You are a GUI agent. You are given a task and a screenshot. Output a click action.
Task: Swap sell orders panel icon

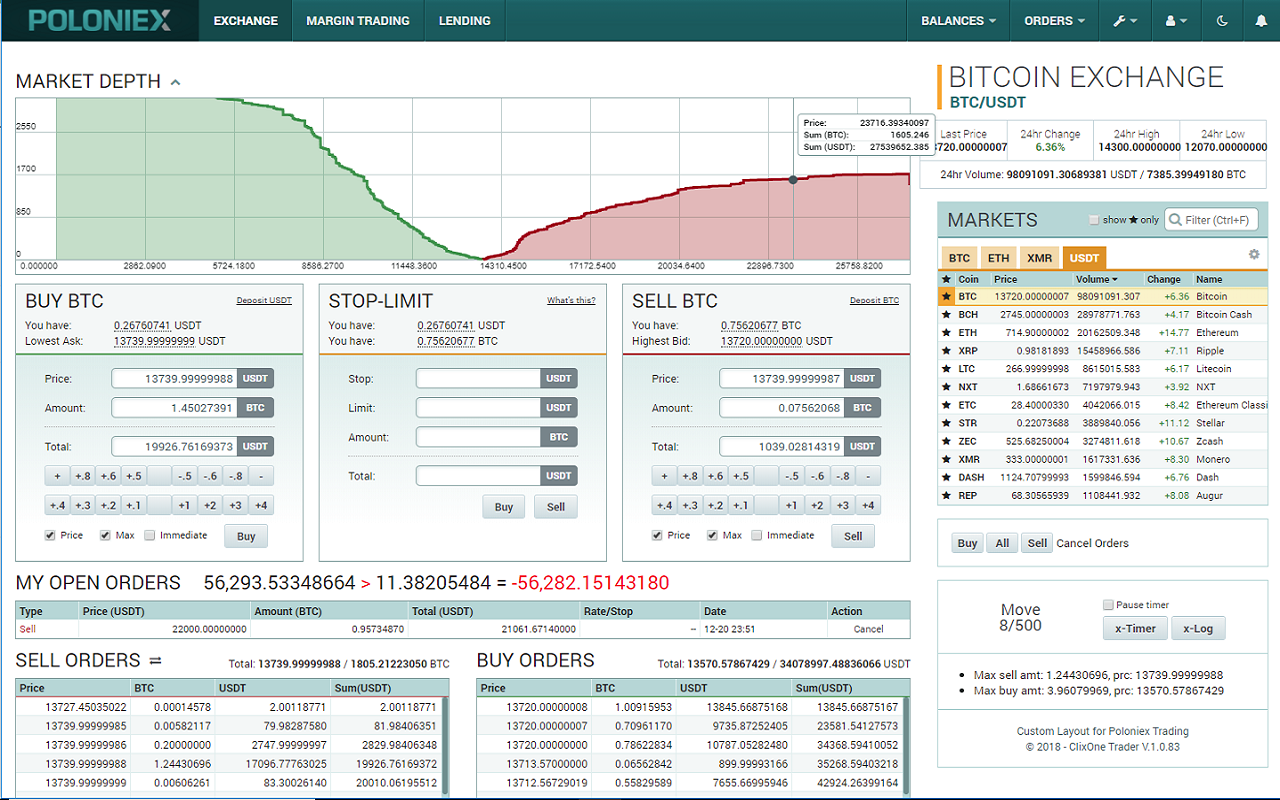coord(155,661)
